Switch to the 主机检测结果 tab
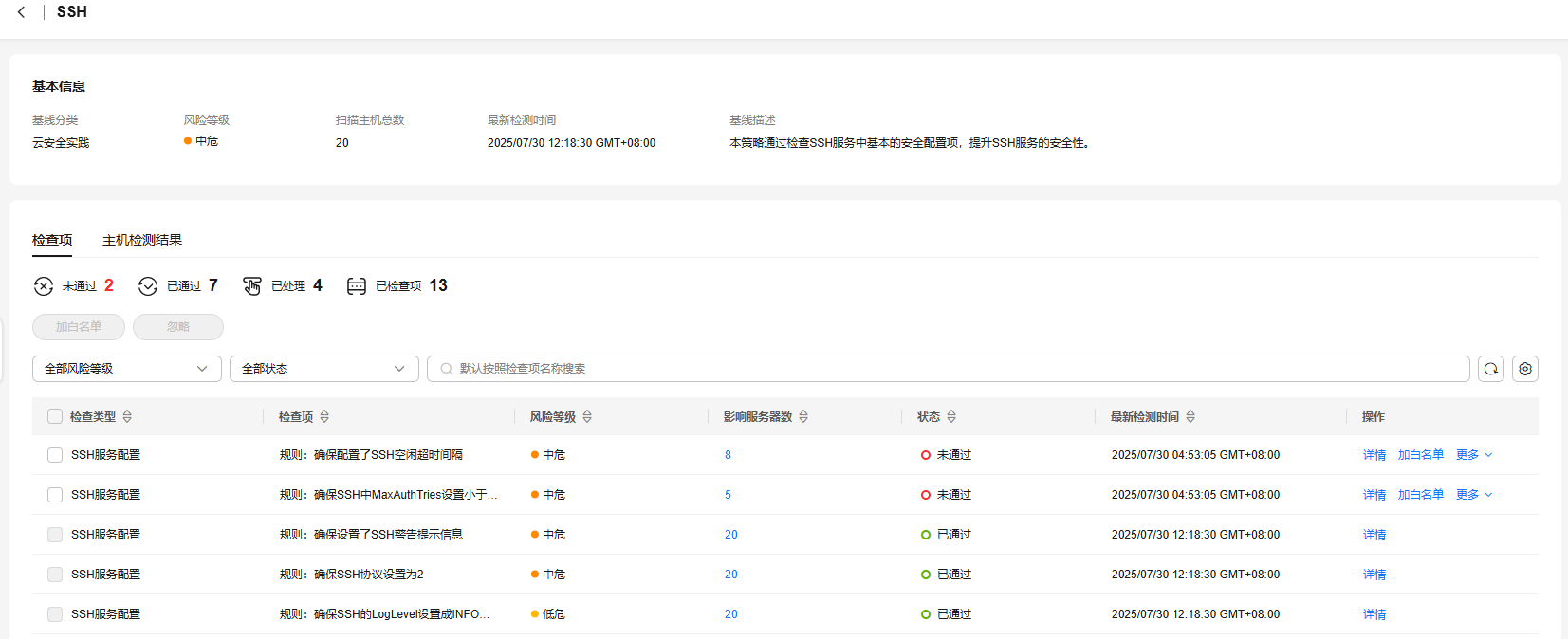The height and width of the screenshot is (639, 1568). [x=142, y=240]
